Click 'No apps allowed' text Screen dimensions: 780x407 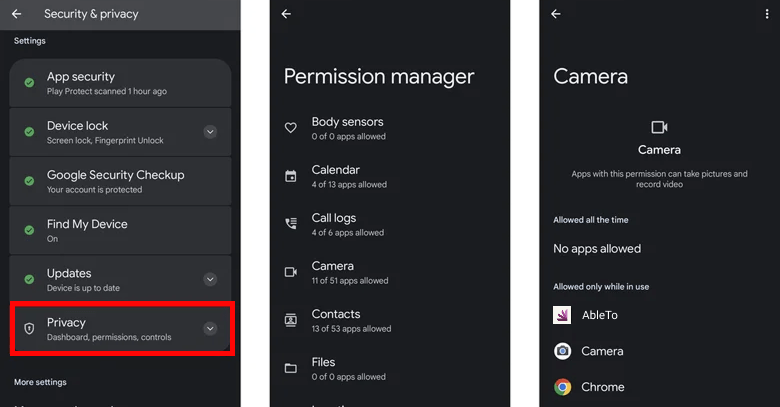597,248
